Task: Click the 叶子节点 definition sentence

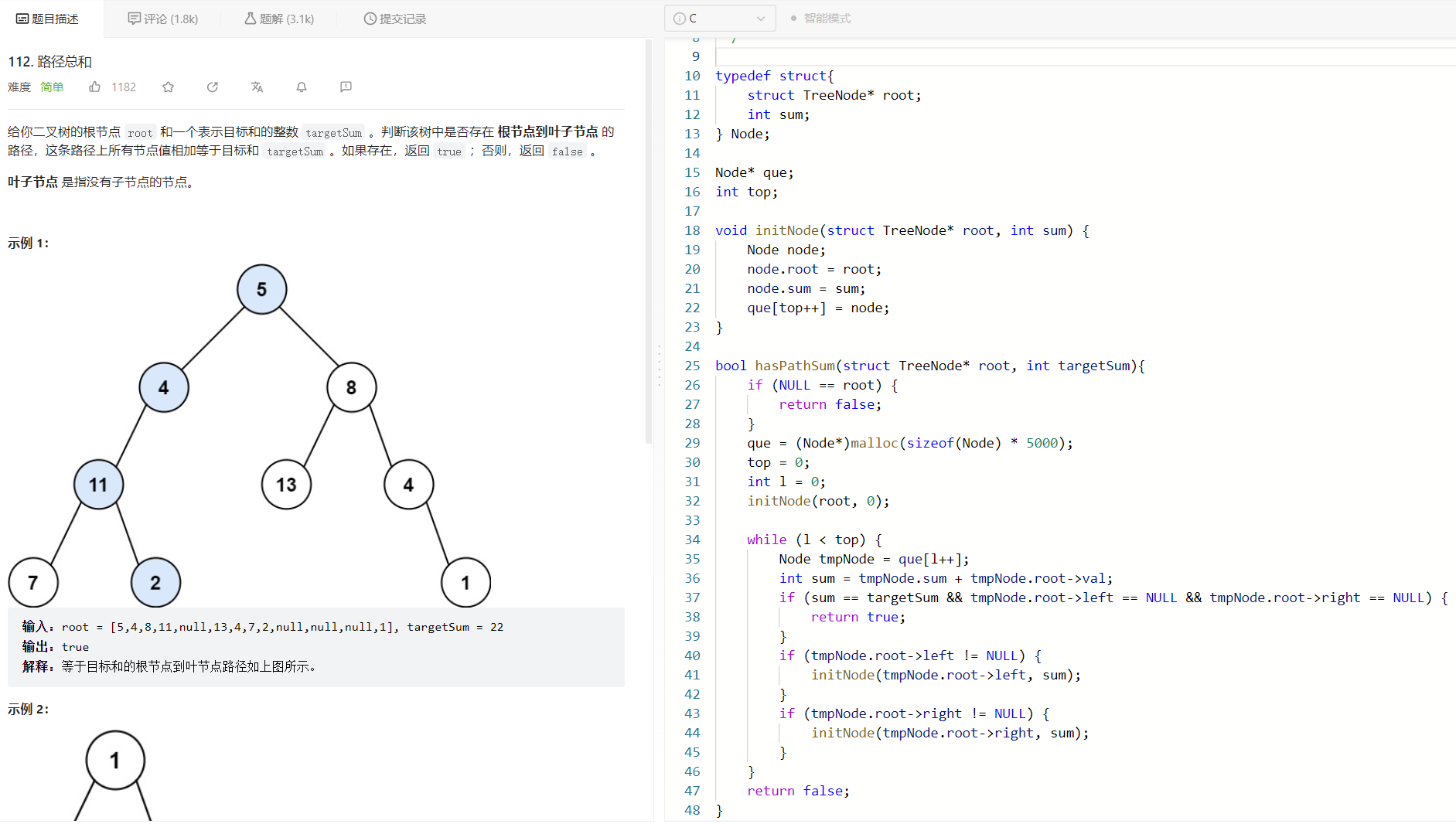Action: click(101, 182)
